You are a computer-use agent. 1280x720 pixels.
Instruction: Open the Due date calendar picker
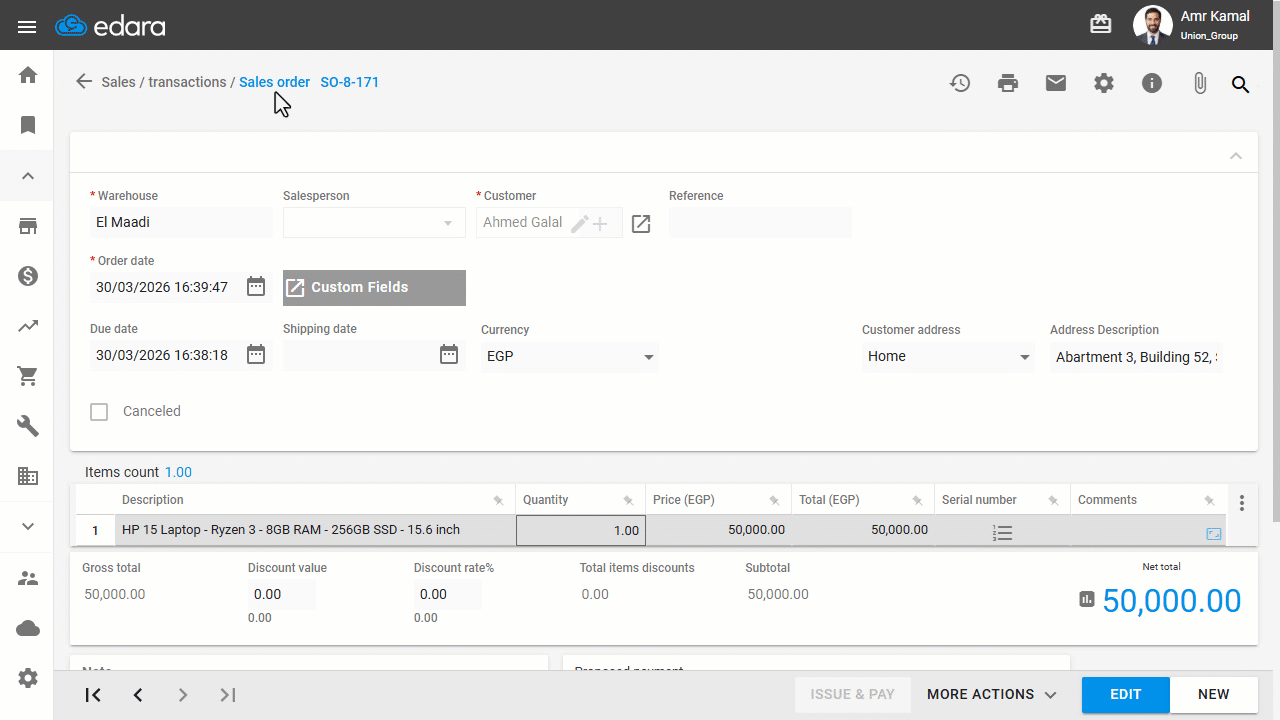point(256,355)
